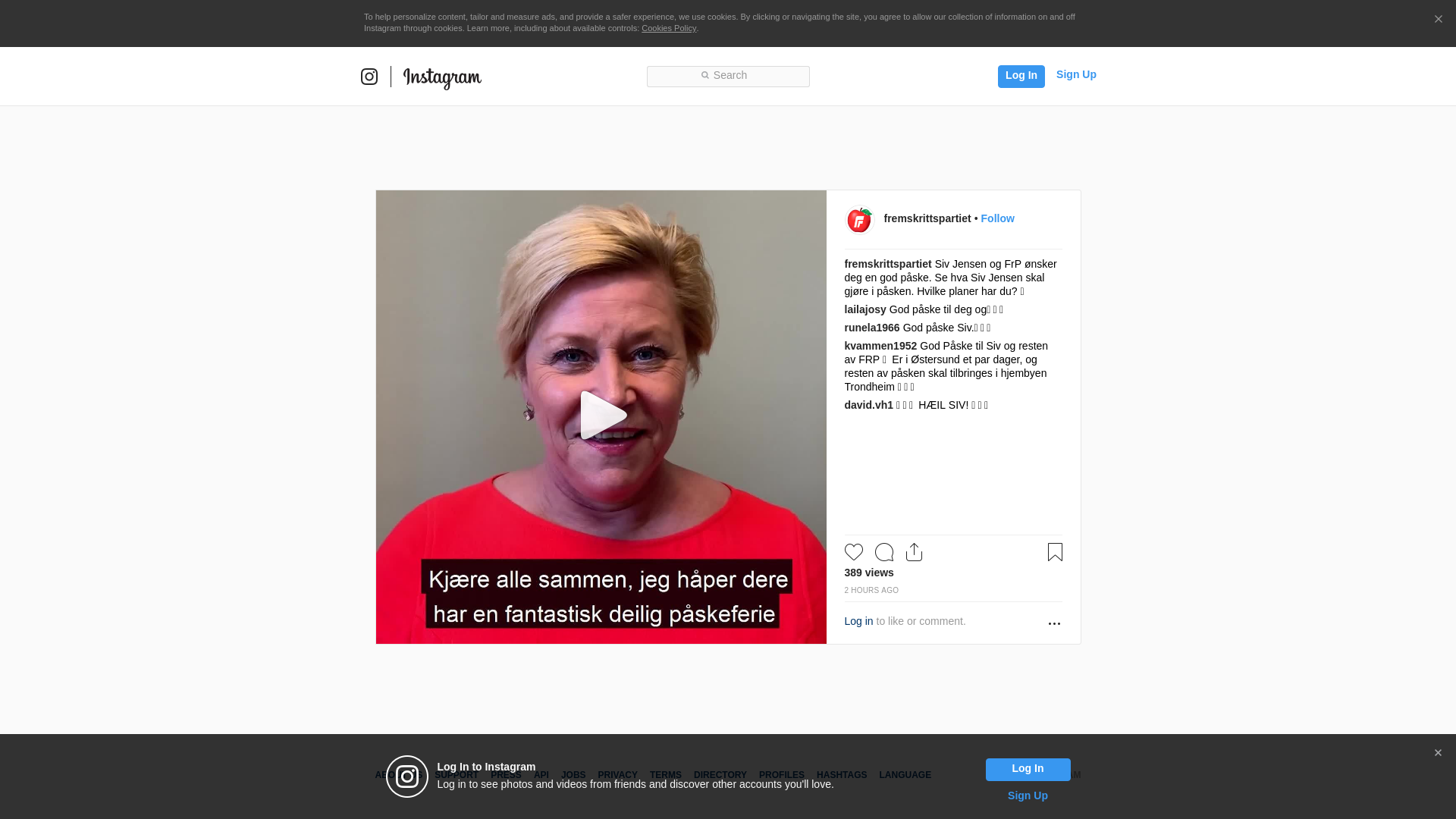Open fremskrittspartiet name in caption
The width and height of the screenshot is (1456, 819).
tap(887, 264)
